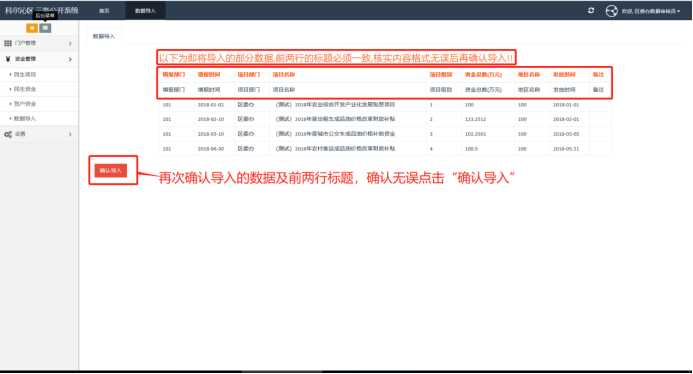The height and width of the screenshot is (374, 693).
Task: Click the yen icon beside 资金管理
Action: 8,59
